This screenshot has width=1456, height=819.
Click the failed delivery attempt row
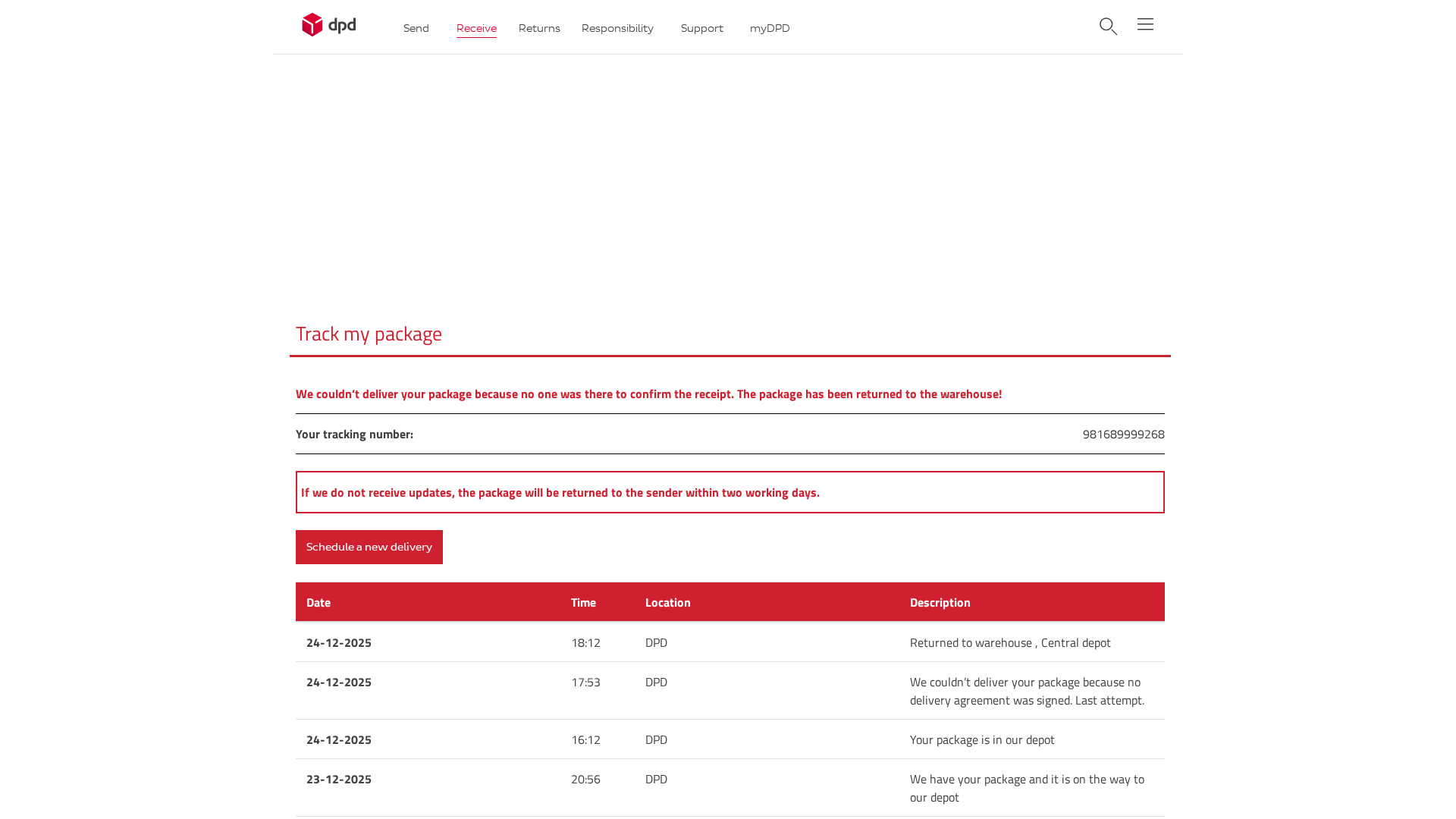point(728,691)
